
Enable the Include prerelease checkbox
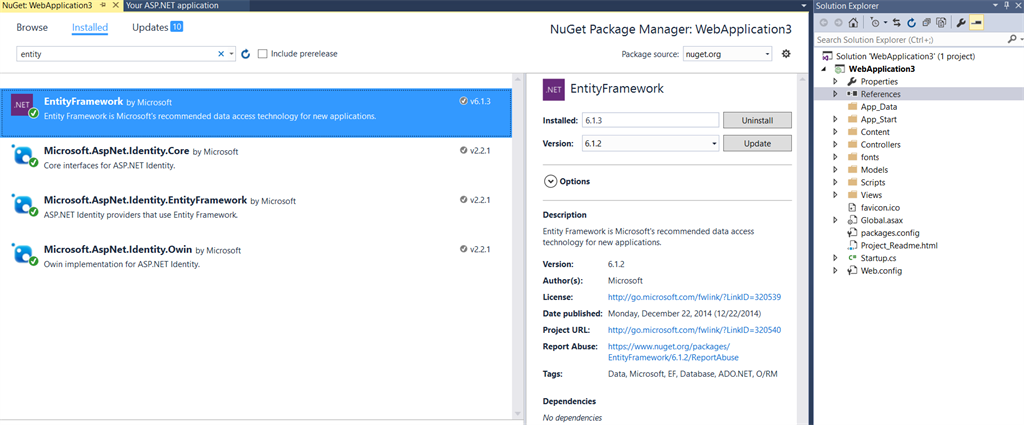pyautogui.click(x=263, y=53)
